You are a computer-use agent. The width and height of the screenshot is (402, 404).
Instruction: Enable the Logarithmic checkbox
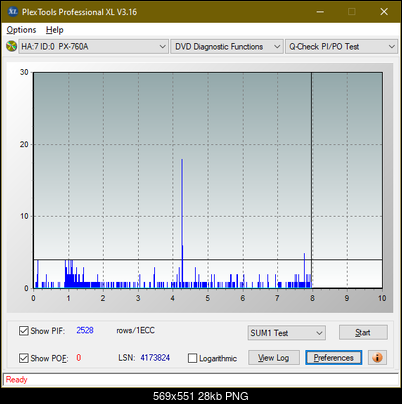pyautogui.click(x=192, y=358)
